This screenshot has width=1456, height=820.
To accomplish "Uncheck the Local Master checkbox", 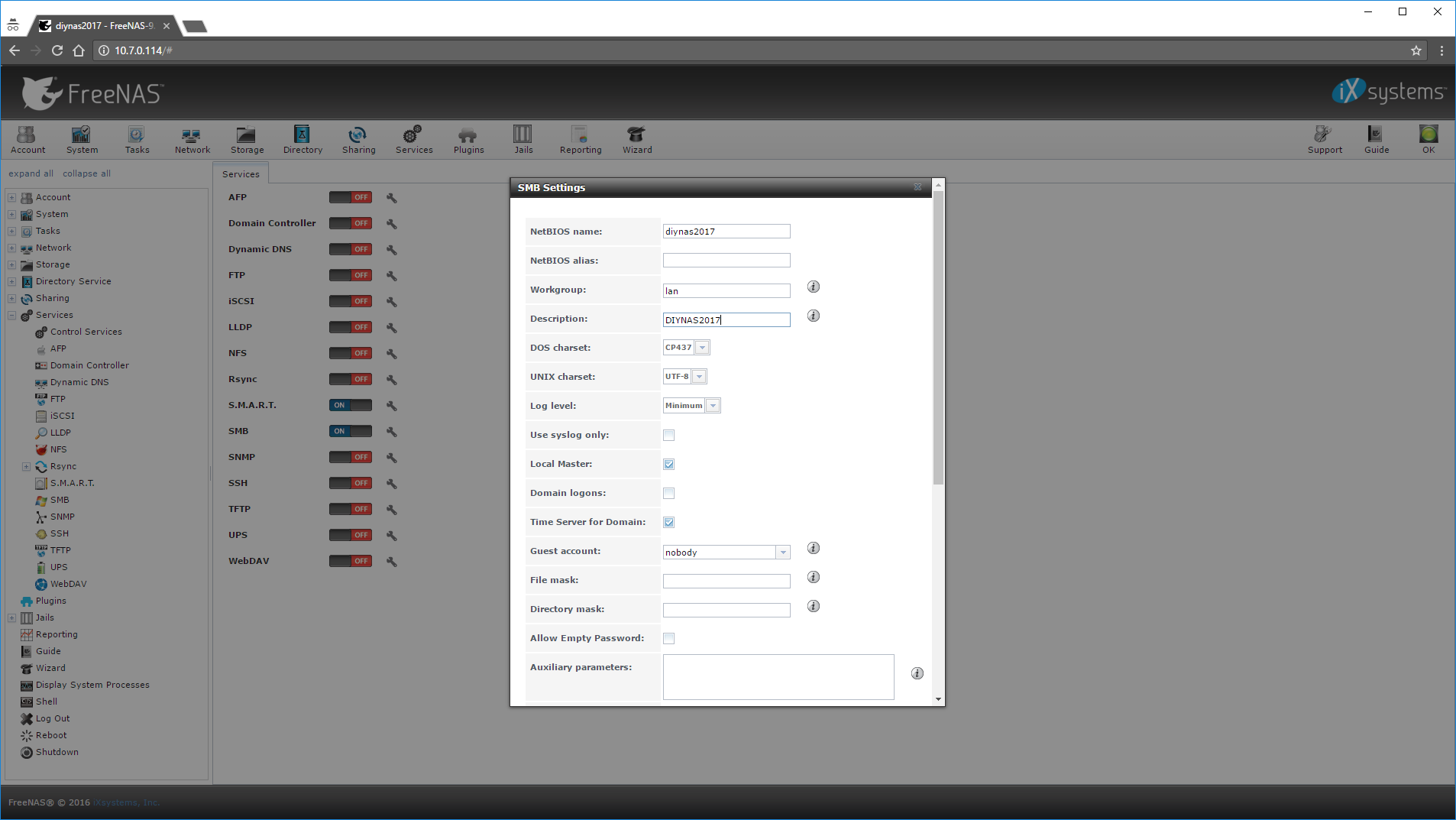I will click(668, 465).
